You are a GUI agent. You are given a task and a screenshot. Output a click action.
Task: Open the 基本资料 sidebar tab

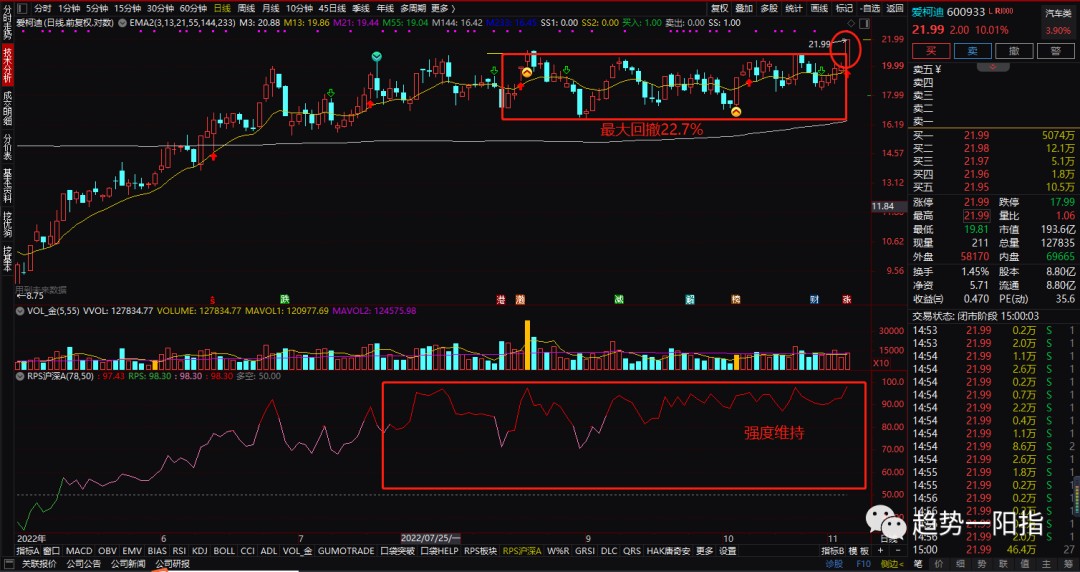[8, 185]
